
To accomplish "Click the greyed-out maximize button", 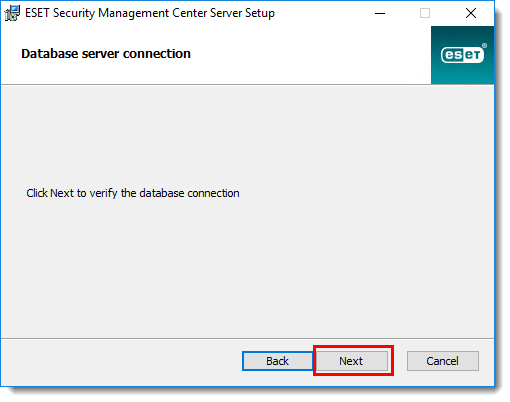I will tap(425, 13).
